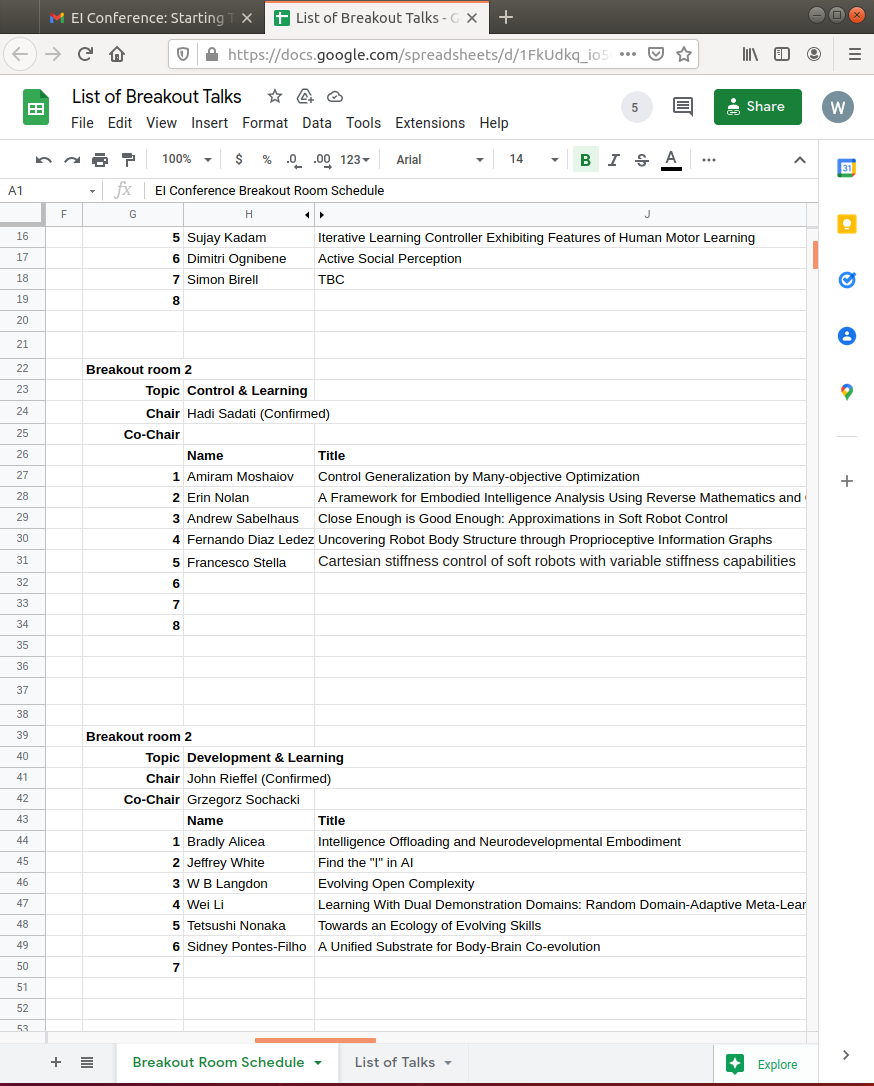Open Google Maps in side panel

coord(846,392)
